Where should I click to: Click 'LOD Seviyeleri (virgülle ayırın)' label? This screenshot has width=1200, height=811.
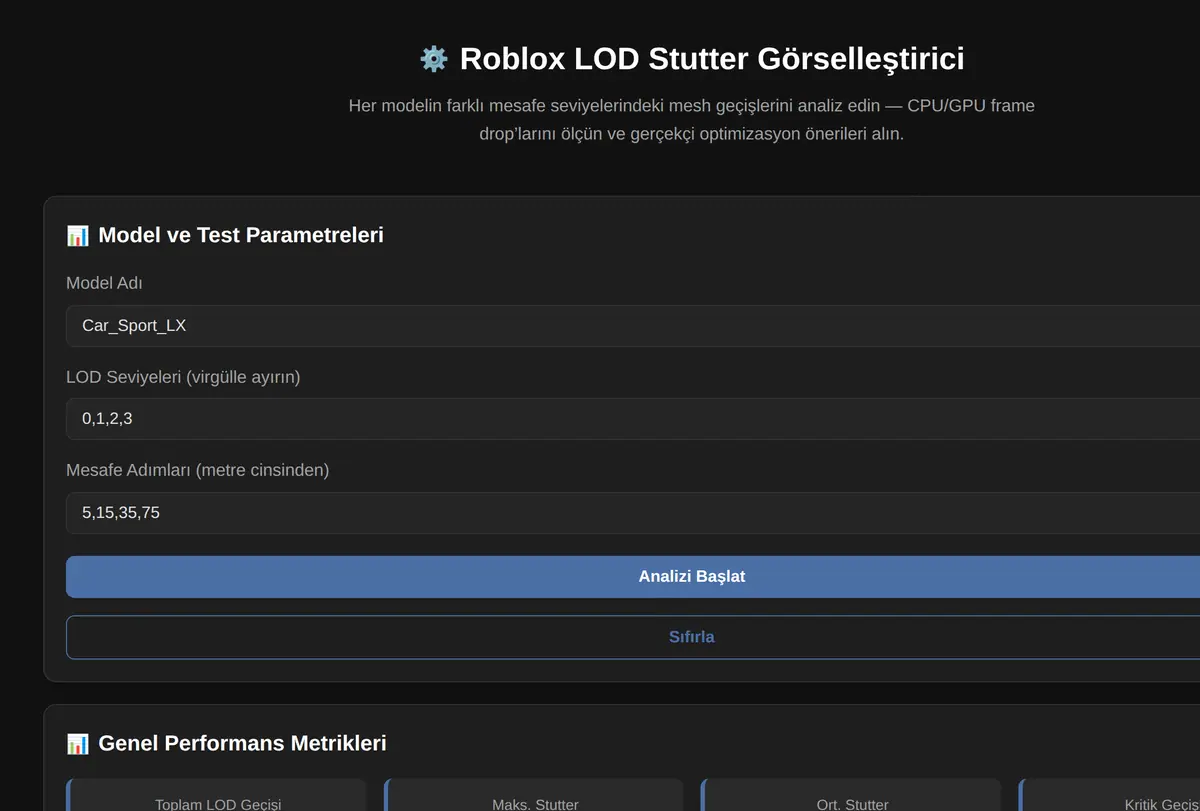click(183, 377)
